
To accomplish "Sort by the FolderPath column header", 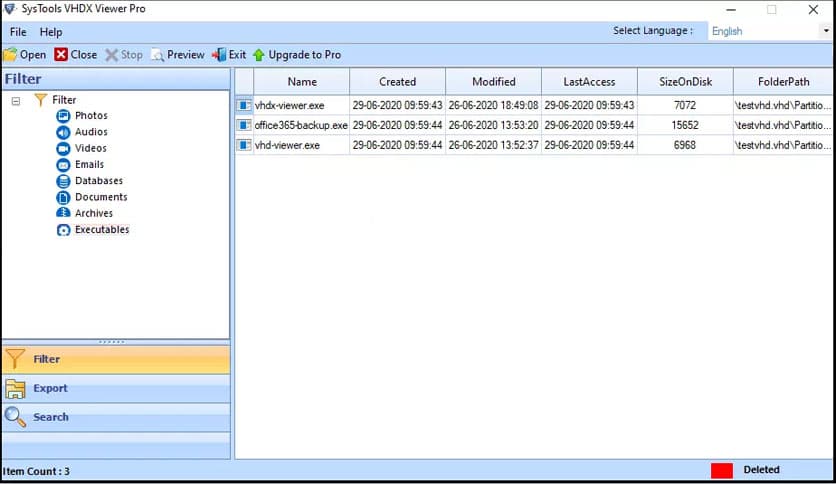I will tap(783, 82).
